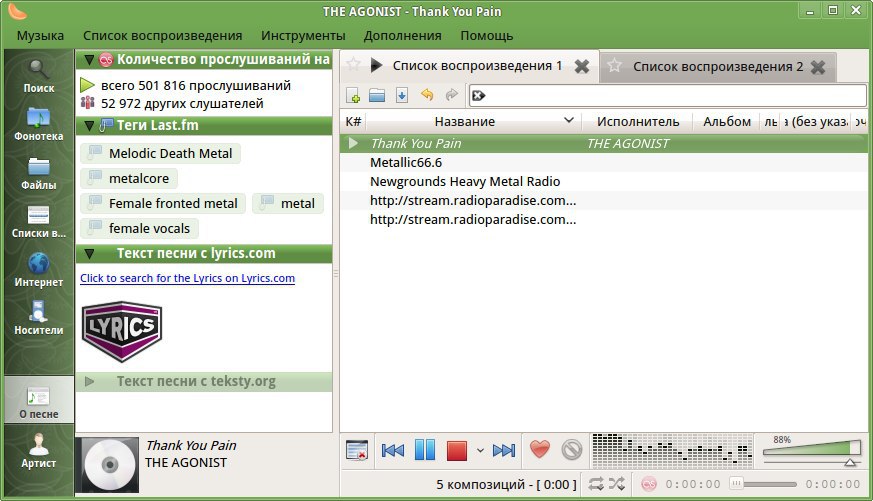The image size is (873, 501).
Task: Select the standalone metal tag
Action: pyautogui.click(x=288, y=203)
